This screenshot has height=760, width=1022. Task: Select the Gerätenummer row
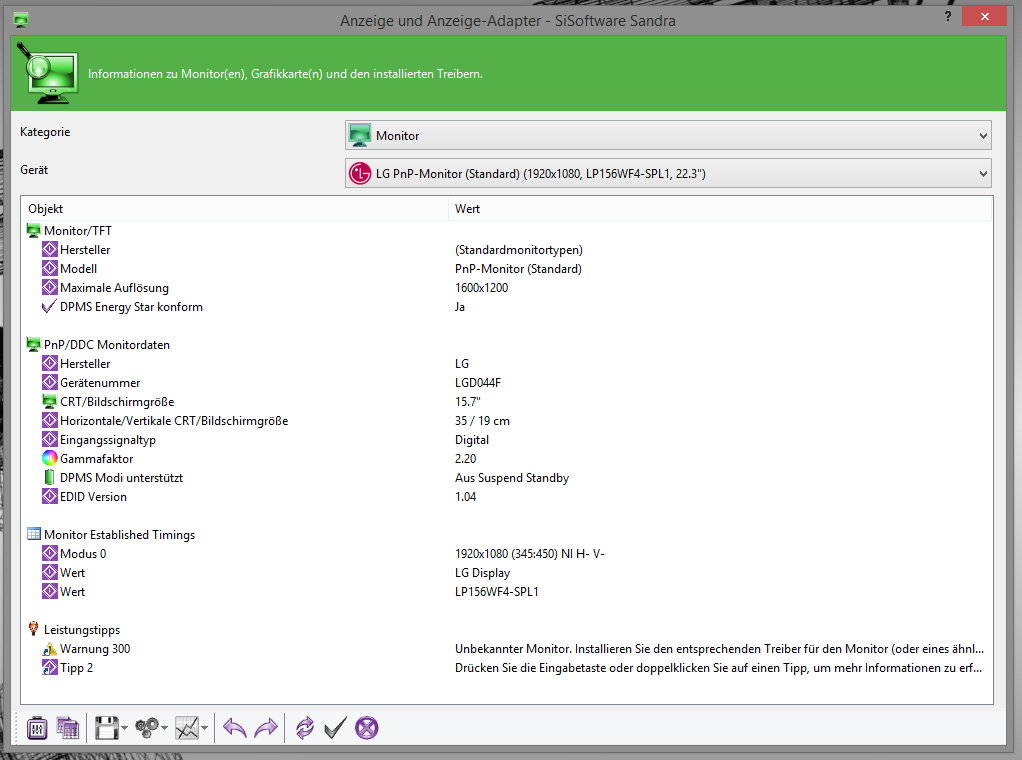coord(506,383)
